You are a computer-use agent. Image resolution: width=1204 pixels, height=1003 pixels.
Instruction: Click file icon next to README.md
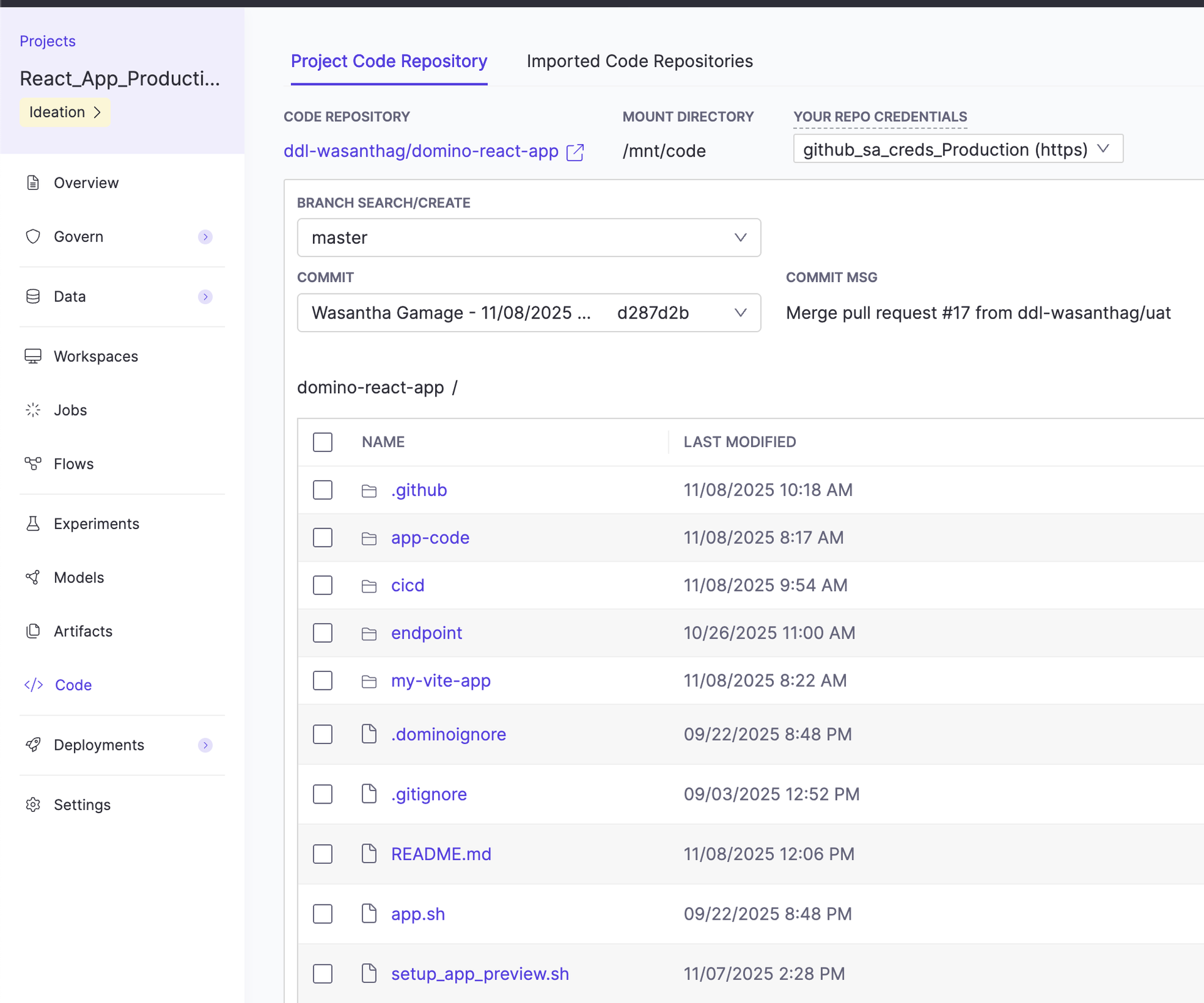pos(369,853)
